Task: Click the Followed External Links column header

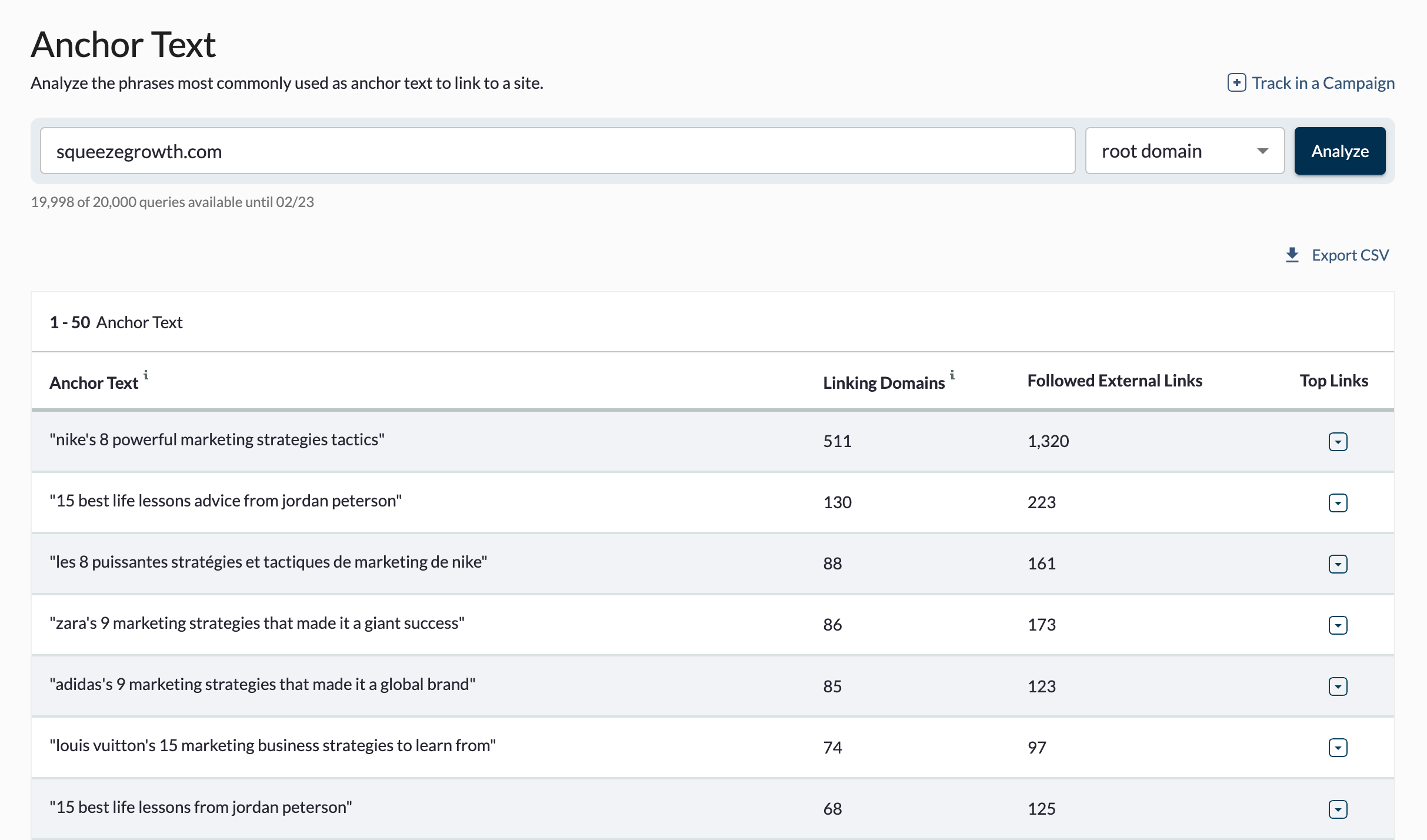Action: tap(1115, 381)
